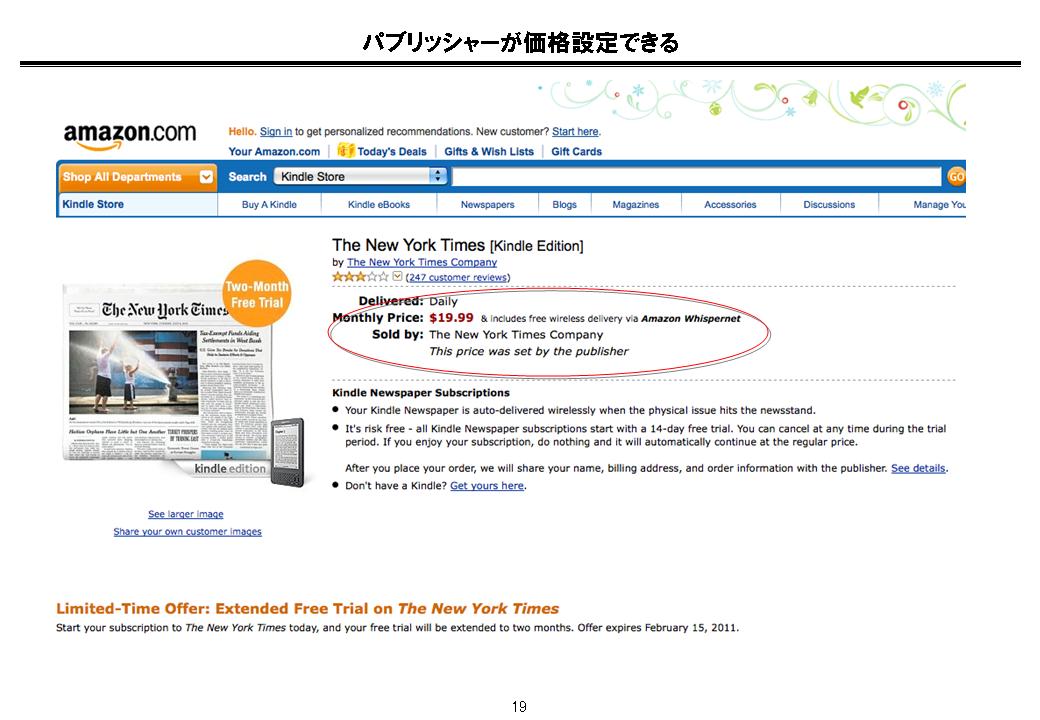Open Today's Deals
Image resolution: width=1040 pixels, height=720 pixels.
point(391,151)
